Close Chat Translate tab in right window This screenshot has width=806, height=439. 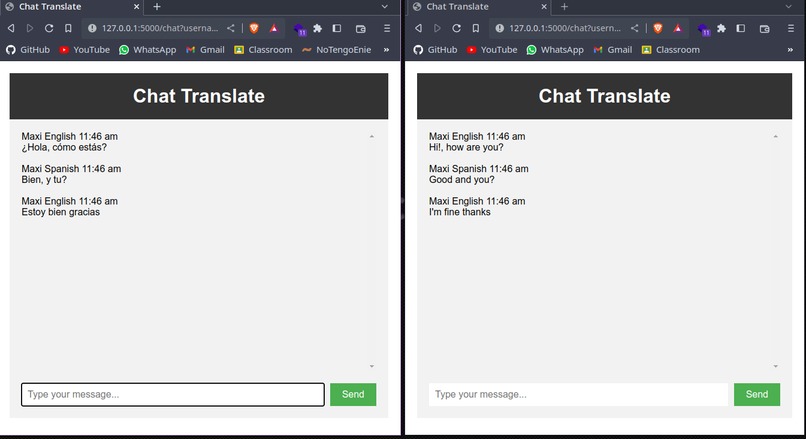[x=544, y=7]
